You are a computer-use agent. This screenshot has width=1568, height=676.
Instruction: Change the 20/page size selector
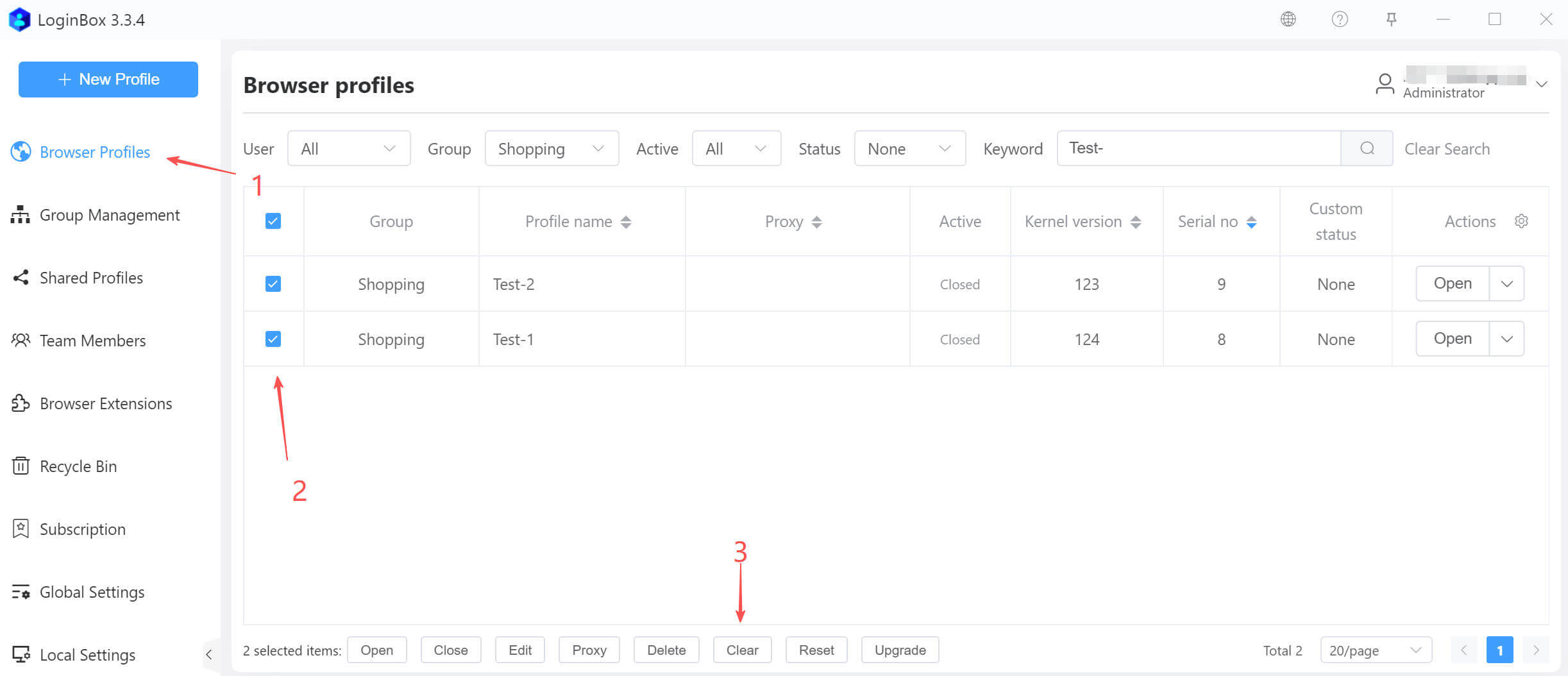1376,650
